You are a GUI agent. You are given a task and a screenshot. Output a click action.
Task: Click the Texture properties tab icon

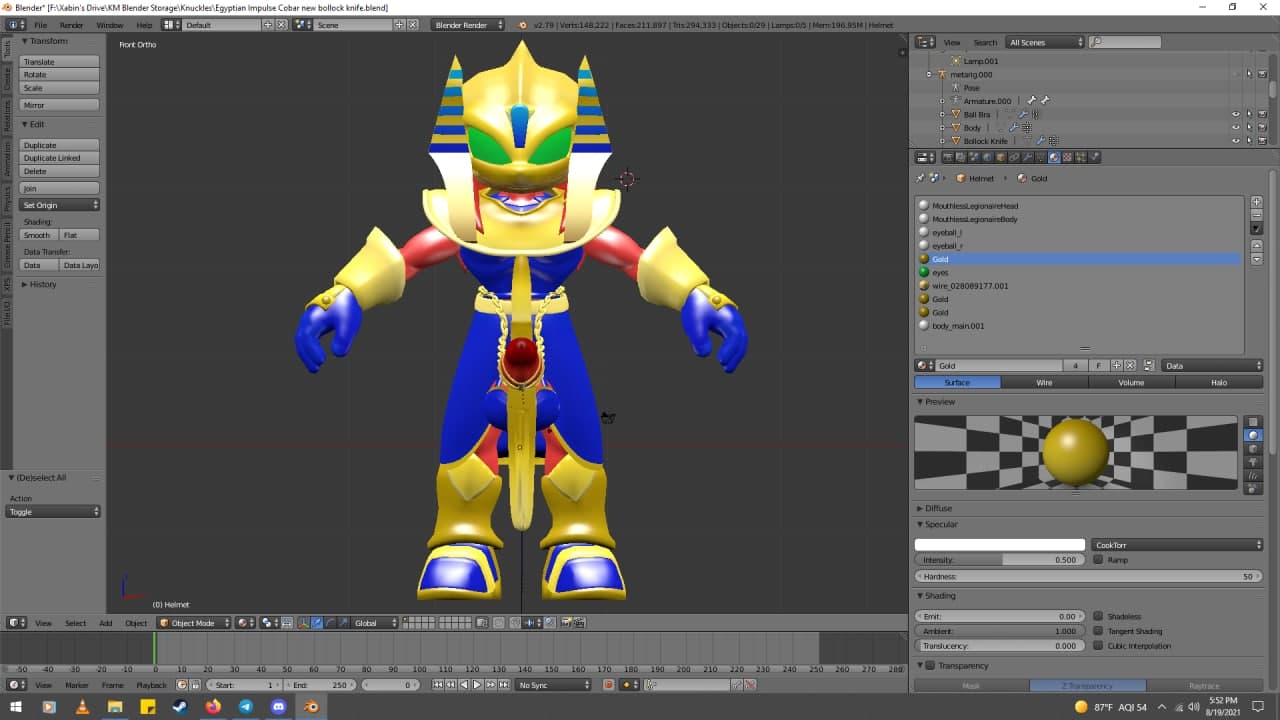click(1067, 157)
